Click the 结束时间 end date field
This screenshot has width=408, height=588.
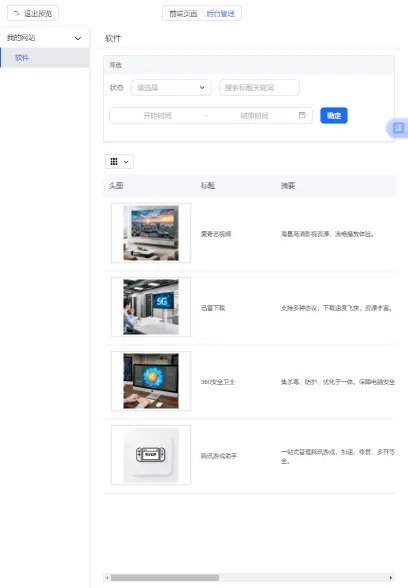tap(254, 116)
